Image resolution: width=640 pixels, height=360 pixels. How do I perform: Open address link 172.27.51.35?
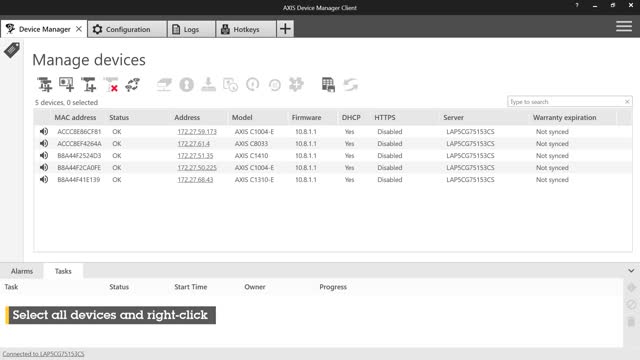(x=195, y=156)
